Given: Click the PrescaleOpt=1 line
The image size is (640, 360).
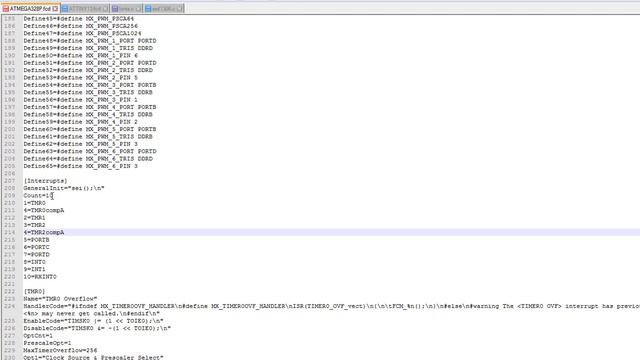Looking at the screenshot, I should [x=47, y=343].
